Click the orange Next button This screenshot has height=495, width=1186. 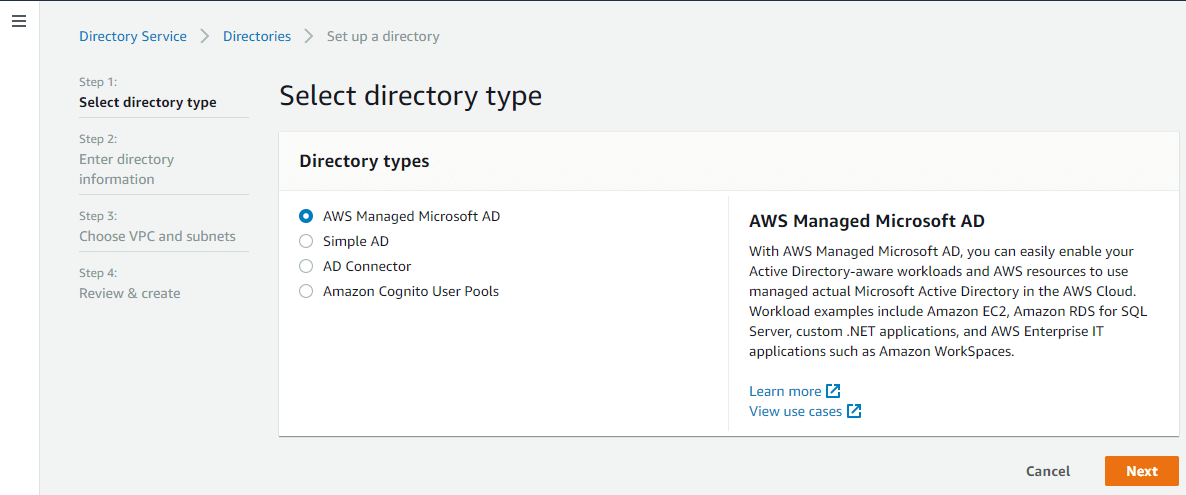pos(1141,471)
